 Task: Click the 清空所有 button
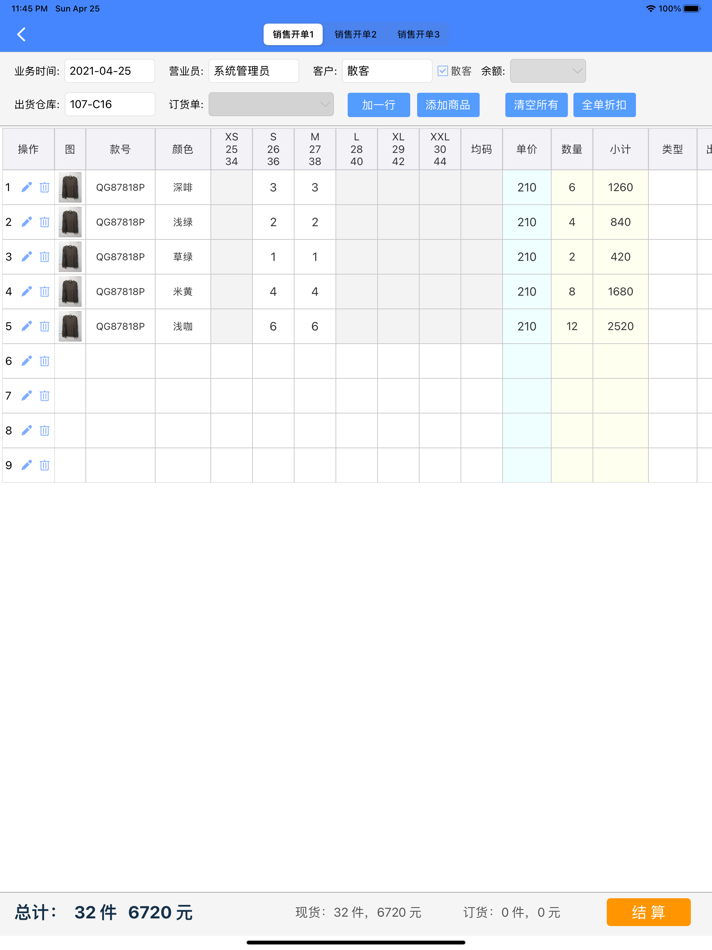(x=536, y=105)
